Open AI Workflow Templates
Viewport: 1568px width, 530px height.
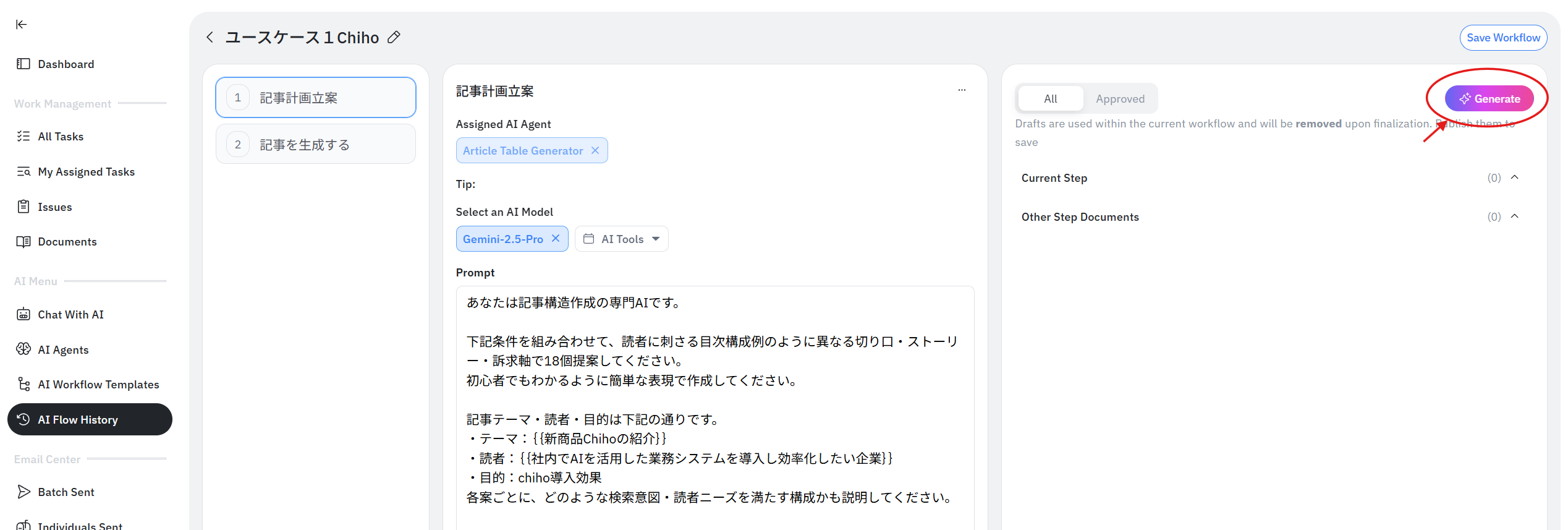[x=98, y=385]
